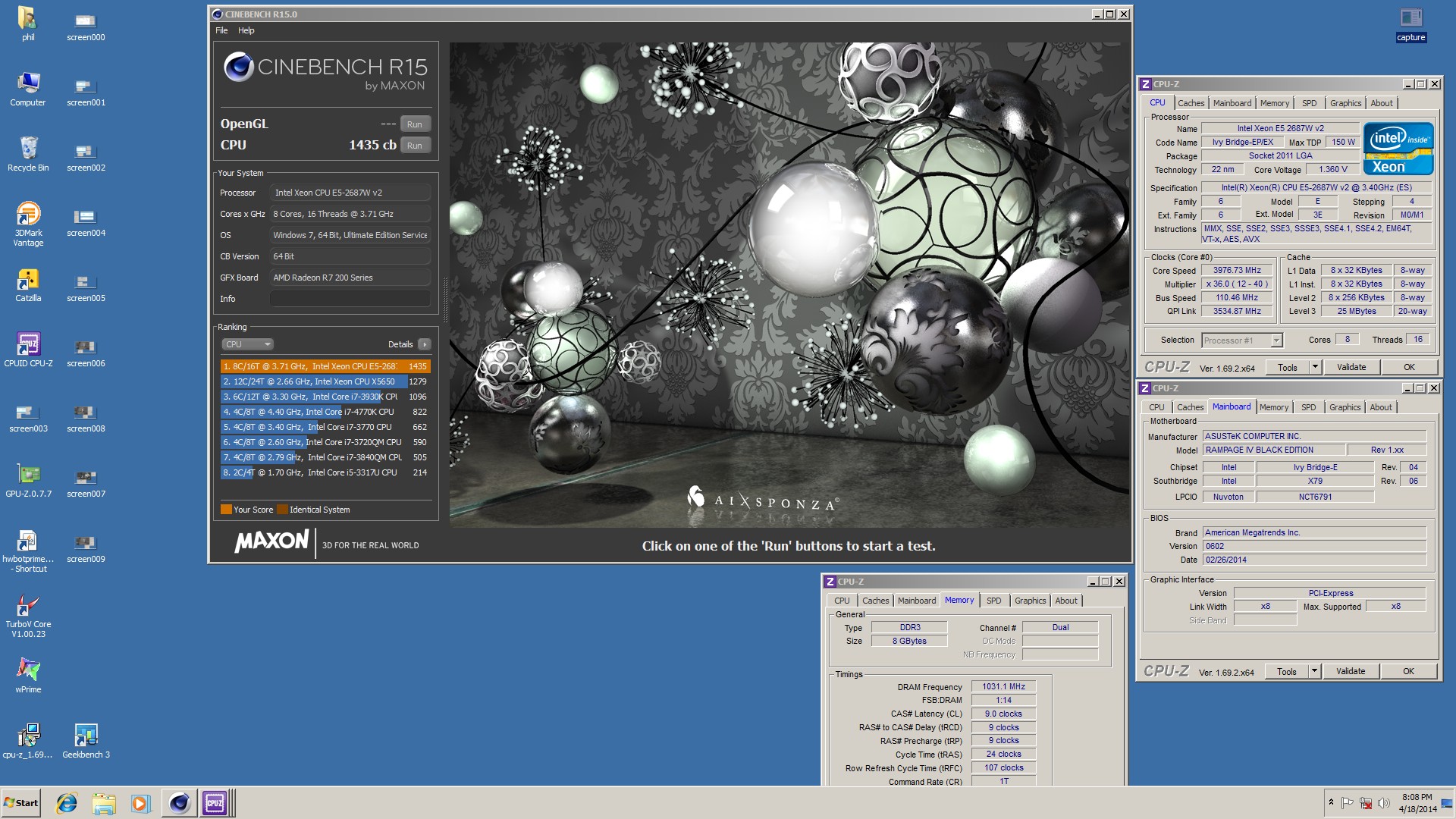Open Internet Explorer from taskbar
Screen dimensions: 1456x819
pos(67,803)
